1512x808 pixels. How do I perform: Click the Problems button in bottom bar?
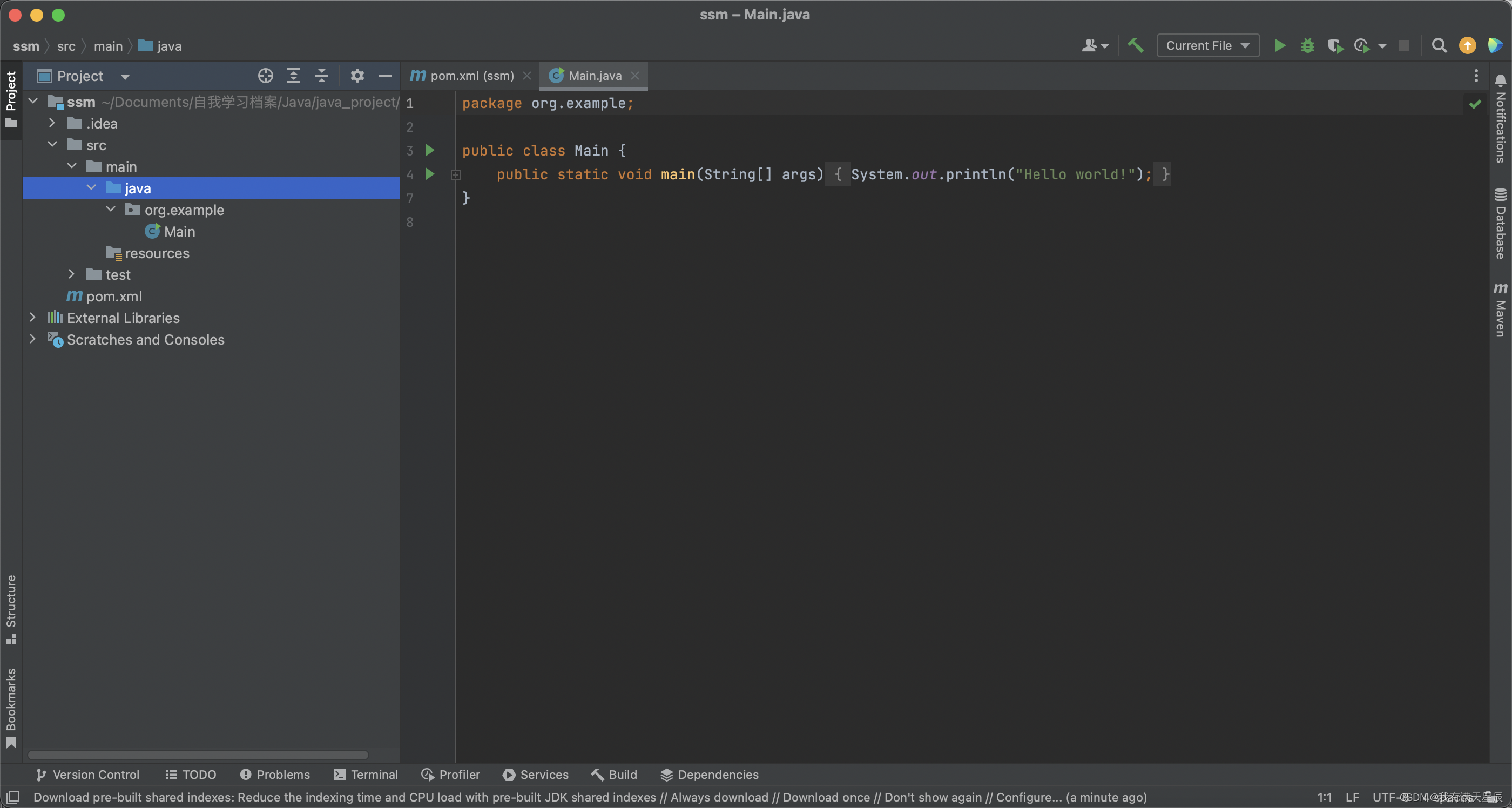[275, 775]
